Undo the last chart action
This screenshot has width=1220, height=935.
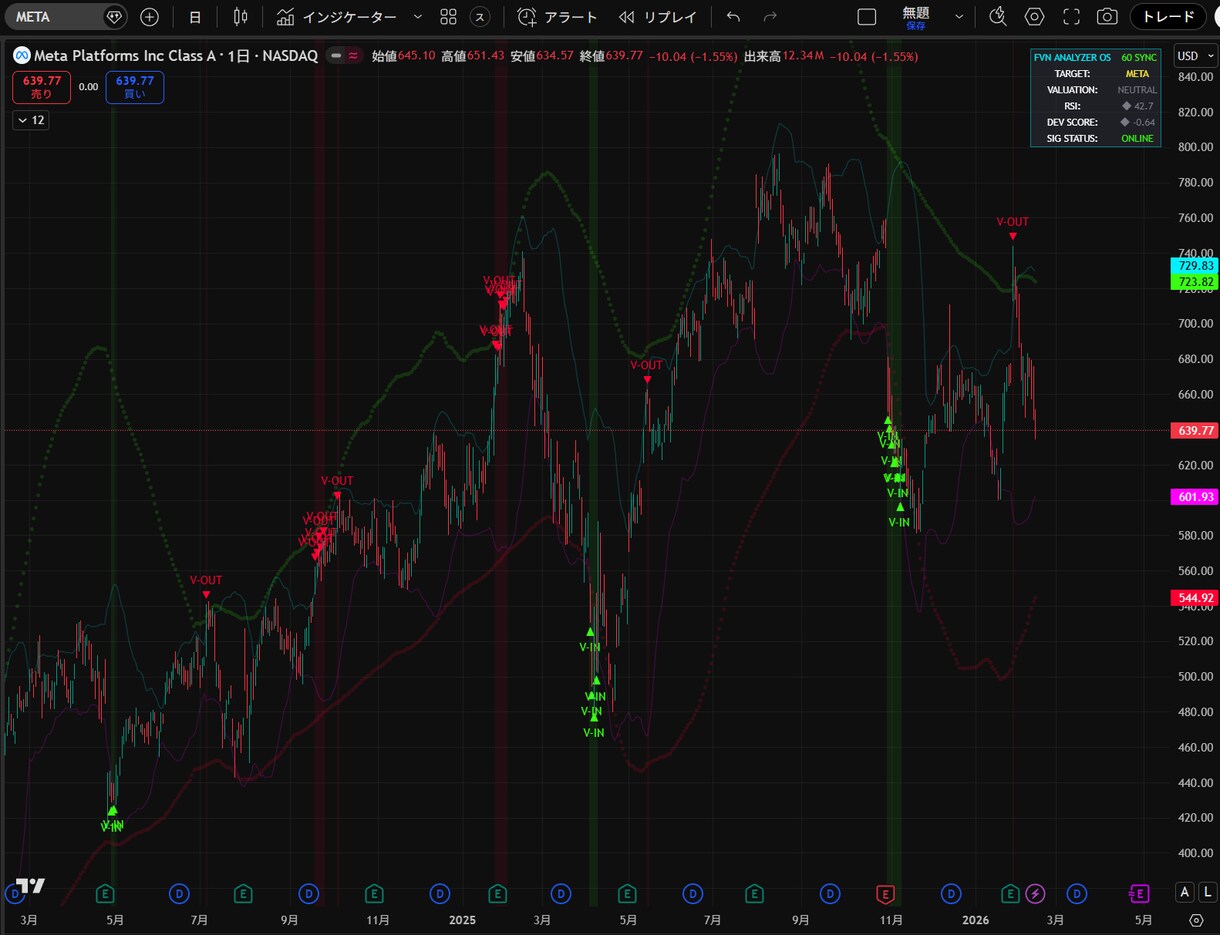733,17
